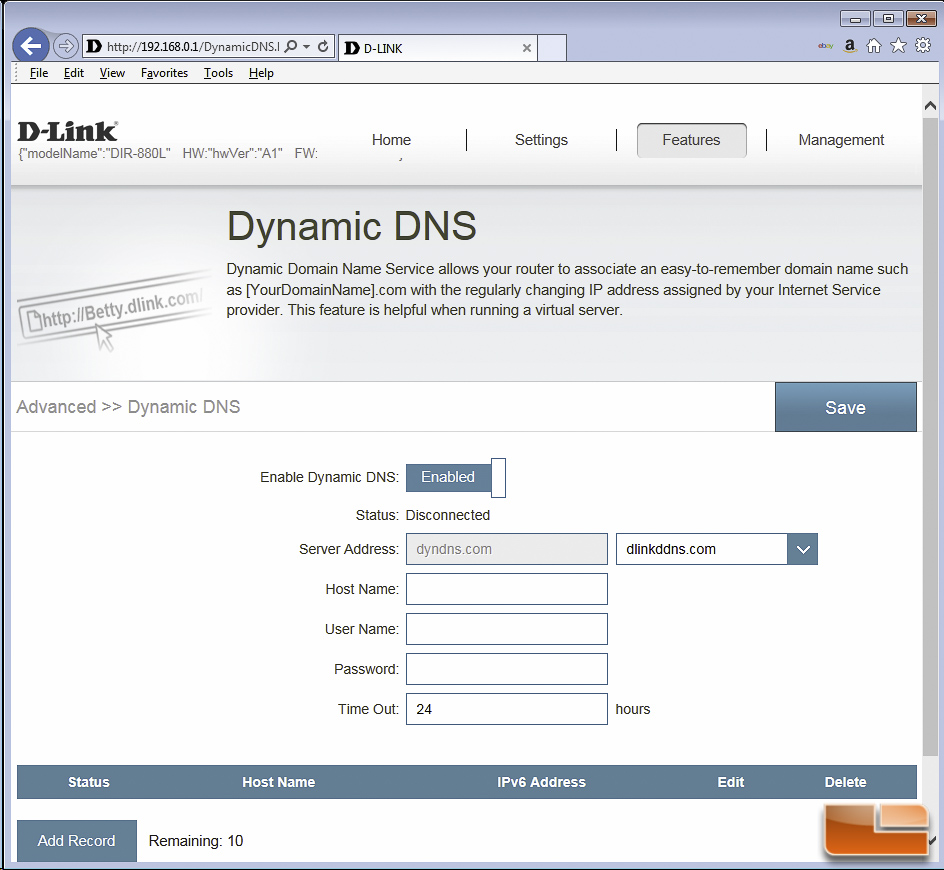944x870 pixels.
Task: Open browser tools gear icon
Action: click(x=923, y=45)
